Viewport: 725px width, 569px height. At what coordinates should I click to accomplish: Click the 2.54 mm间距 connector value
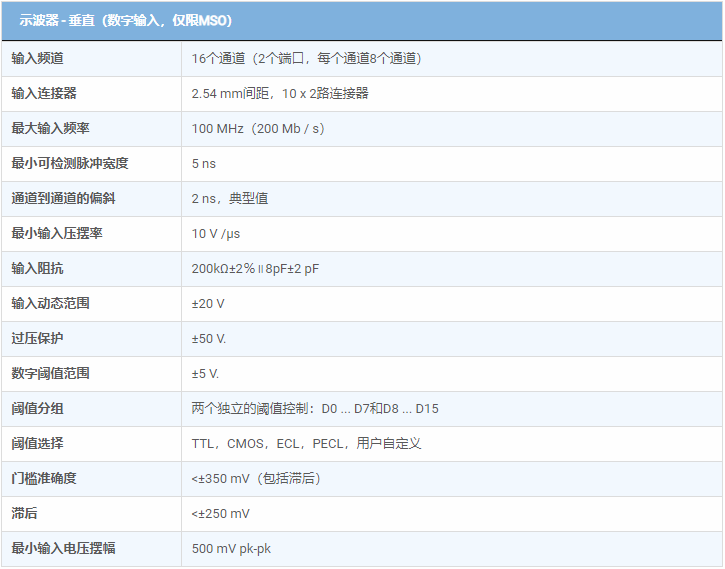[x=280, y=93]
